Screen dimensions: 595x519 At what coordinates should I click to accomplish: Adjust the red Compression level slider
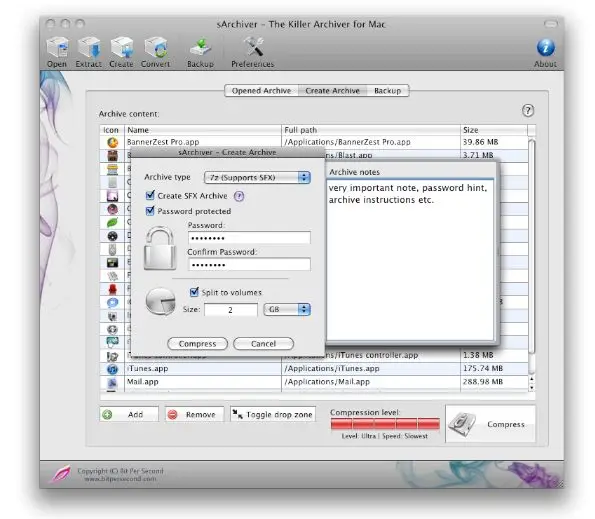385,423
